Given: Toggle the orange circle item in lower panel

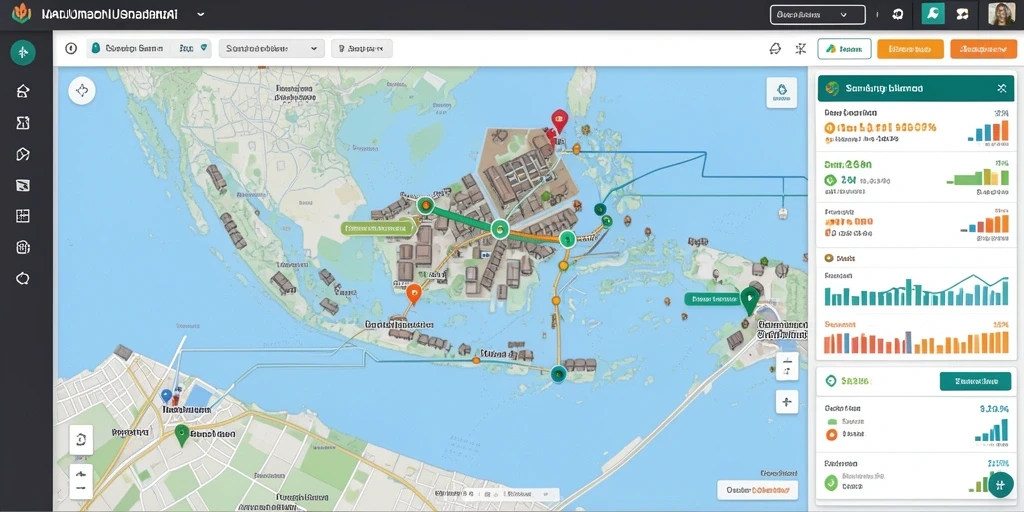Looking at the screenshot, I should click(x=831, y=434).
